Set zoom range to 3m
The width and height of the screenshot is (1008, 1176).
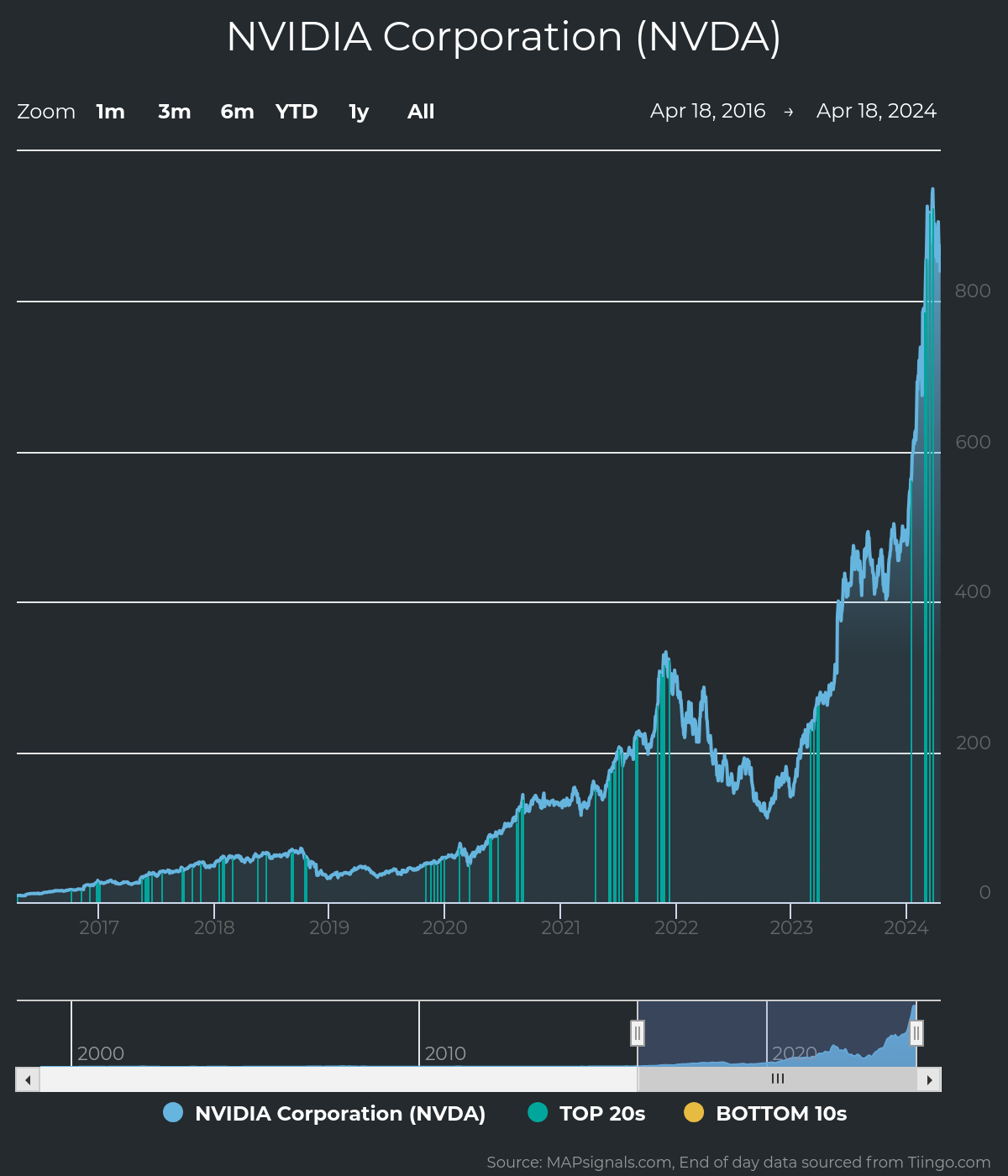[175, 112]
